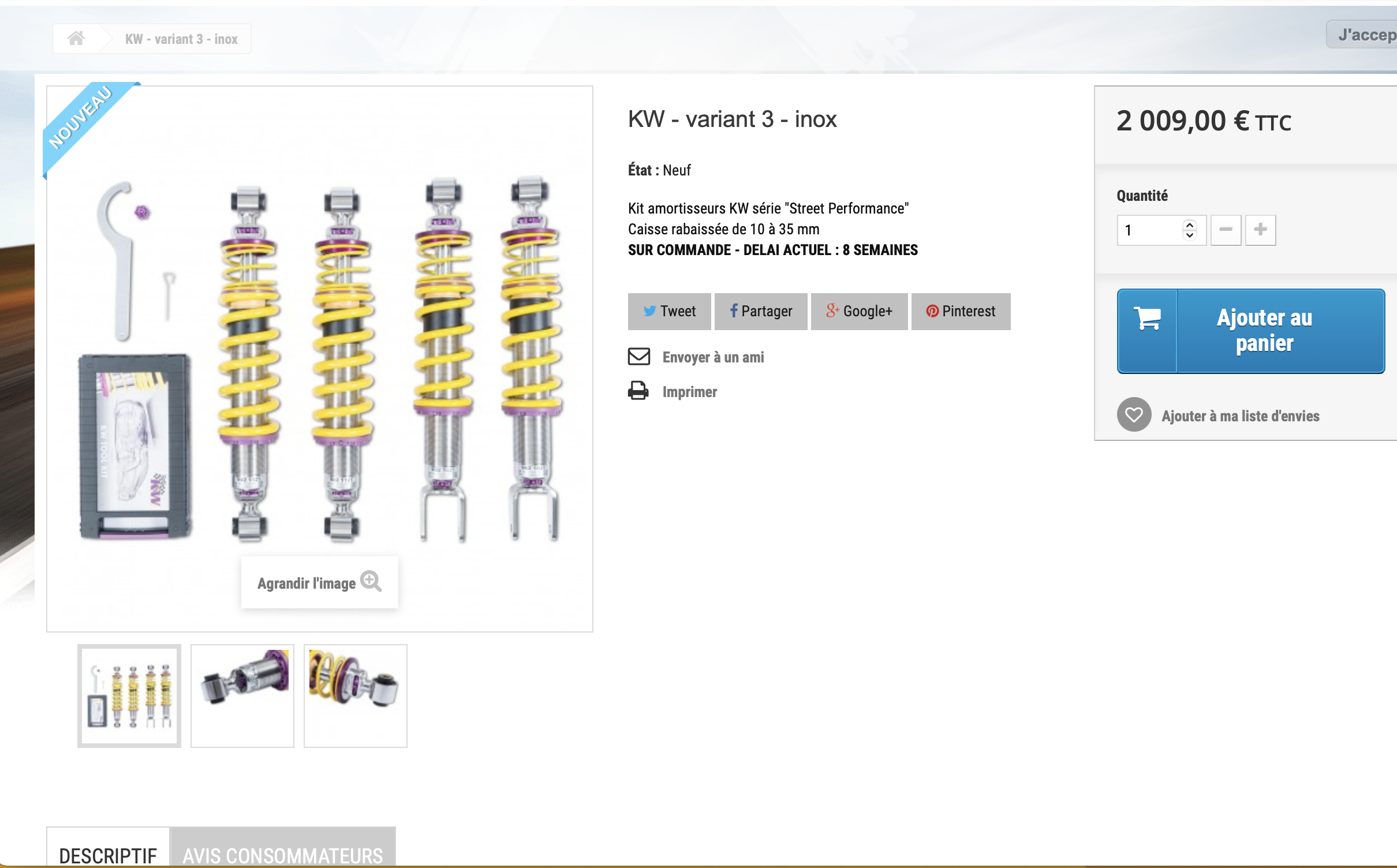Share product via Tweet button
Screen dimensions: 1397x868
[670, 312]
